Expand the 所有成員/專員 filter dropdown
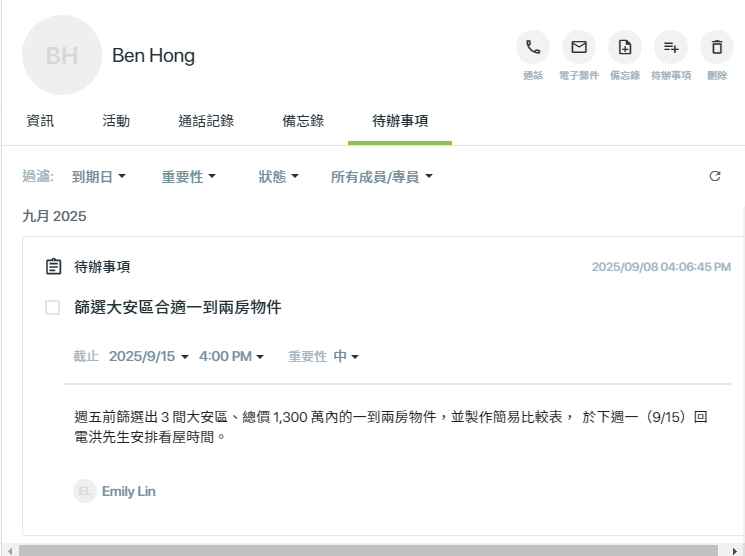745x556 pixels. (x=382, y=177)
